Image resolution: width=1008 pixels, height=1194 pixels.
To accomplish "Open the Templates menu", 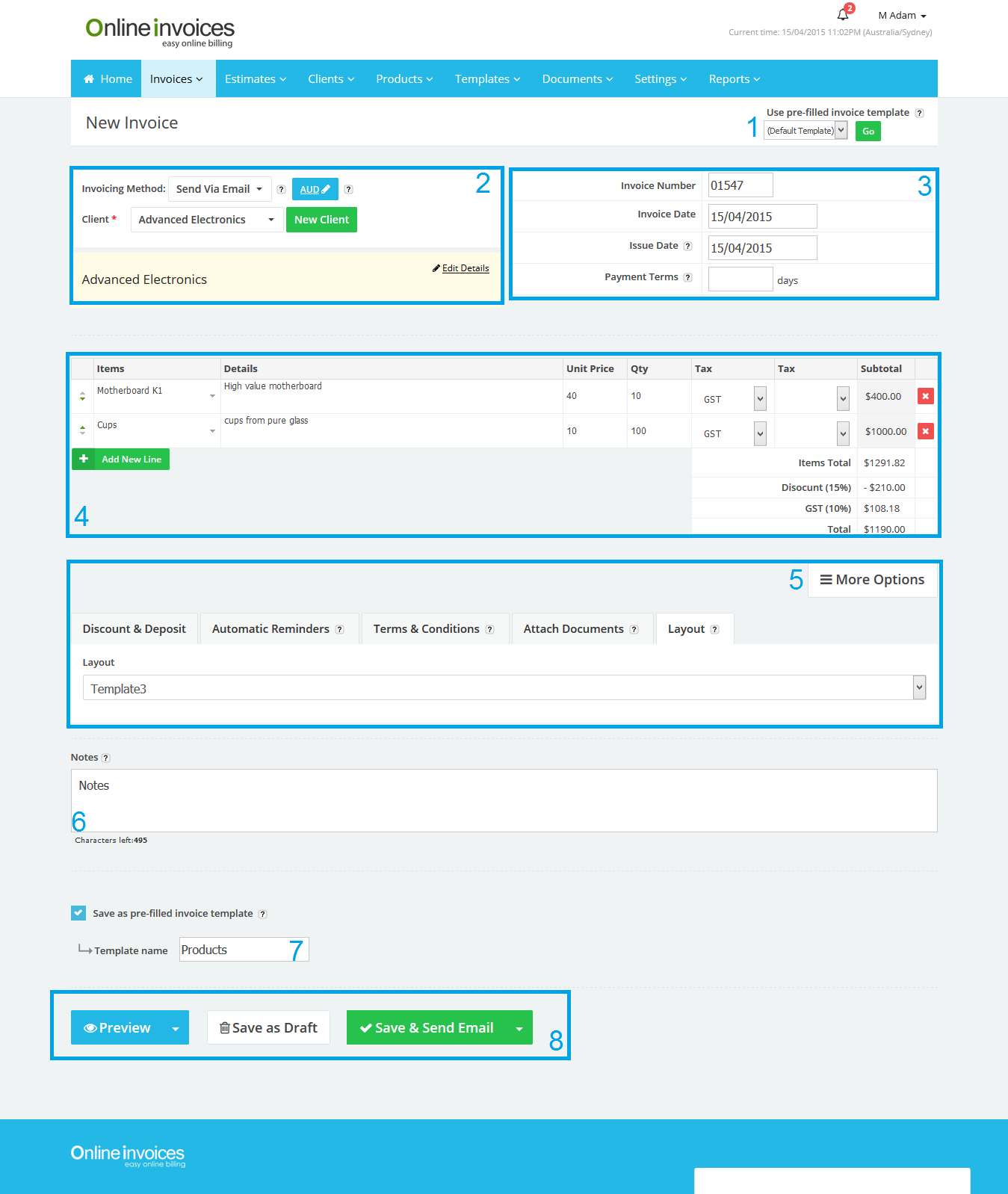I will tap(487, 79).
